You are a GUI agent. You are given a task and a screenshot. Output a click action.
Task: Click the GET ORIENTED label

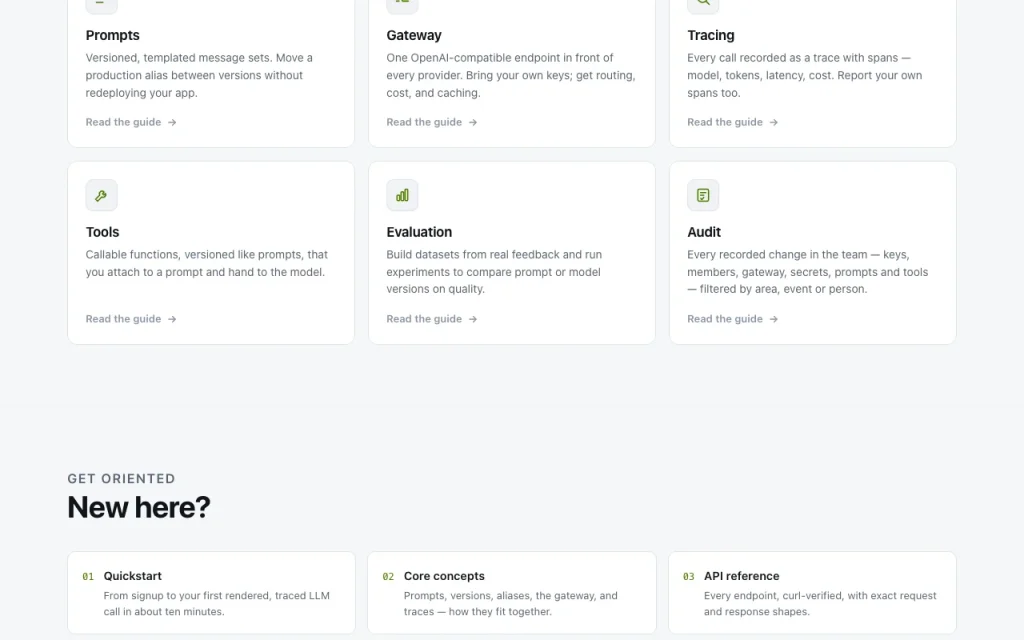pos(121,479)
